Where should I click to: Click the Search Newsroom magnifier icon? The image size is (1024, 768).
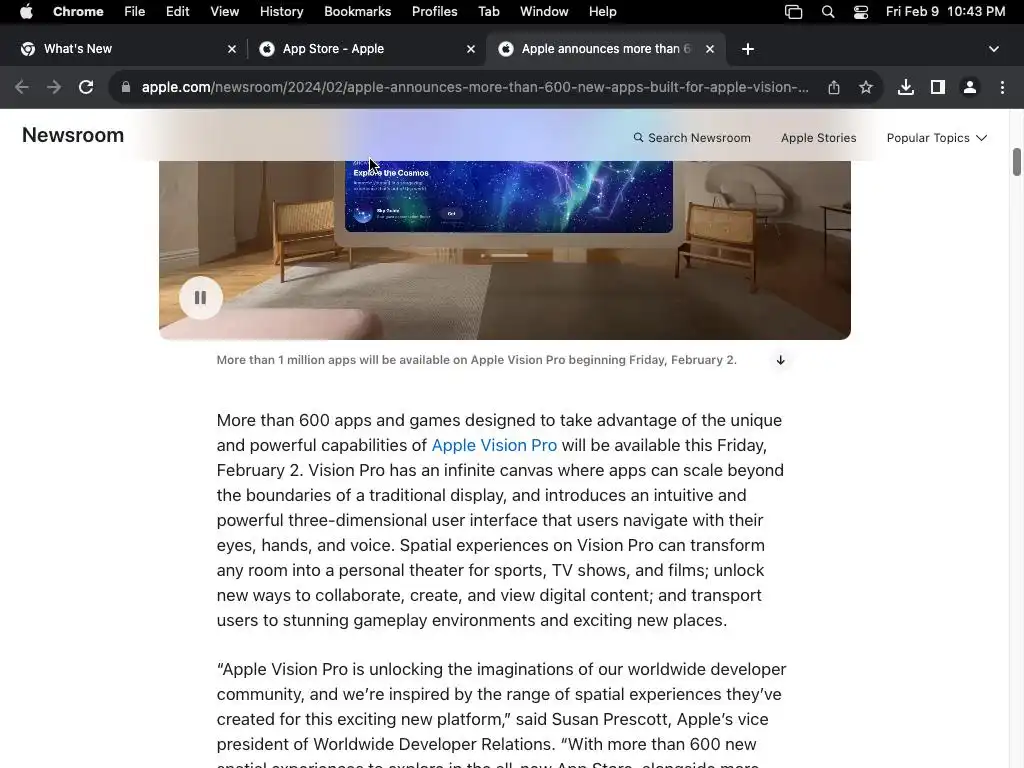click(x=638, y=137)
